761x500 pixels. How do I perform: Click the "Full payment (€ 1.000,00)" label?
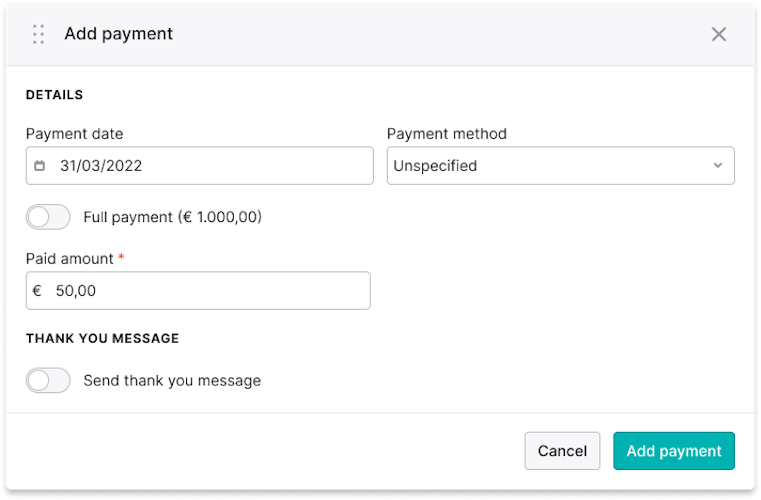coord(173,217)
